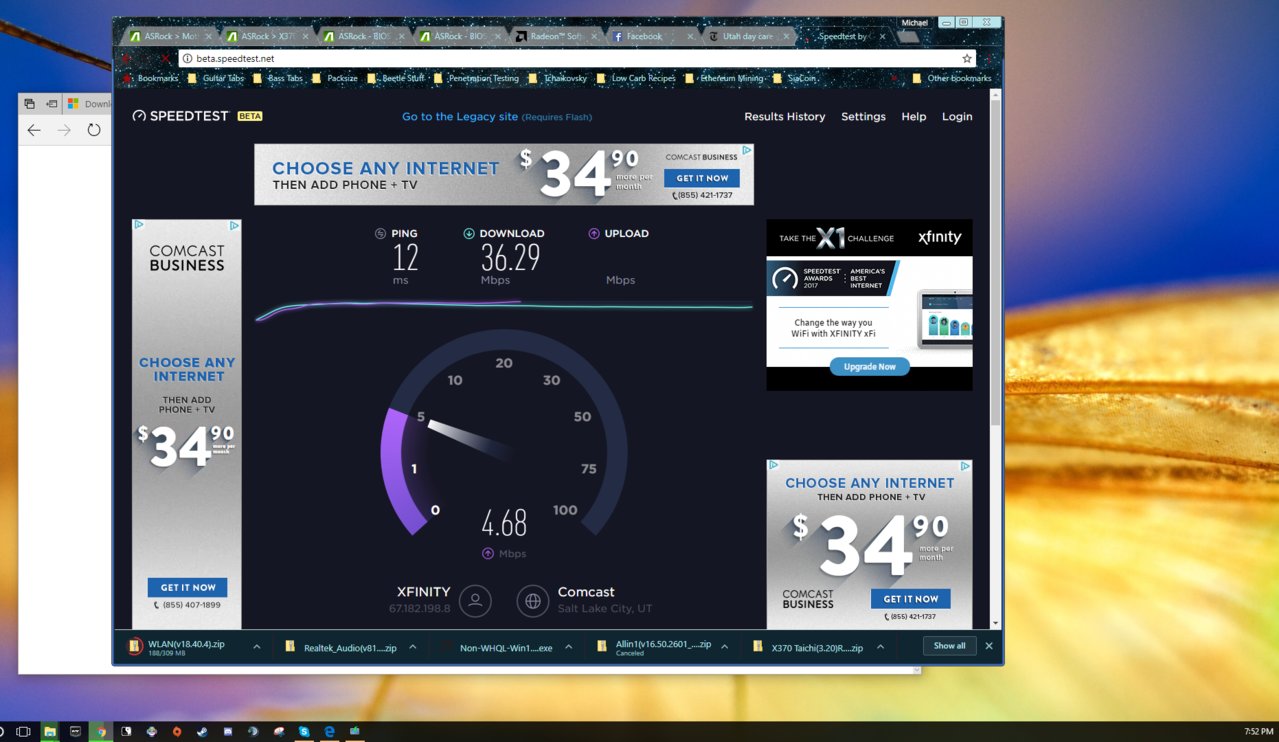Open Speedtest Settings

point(863,117)
